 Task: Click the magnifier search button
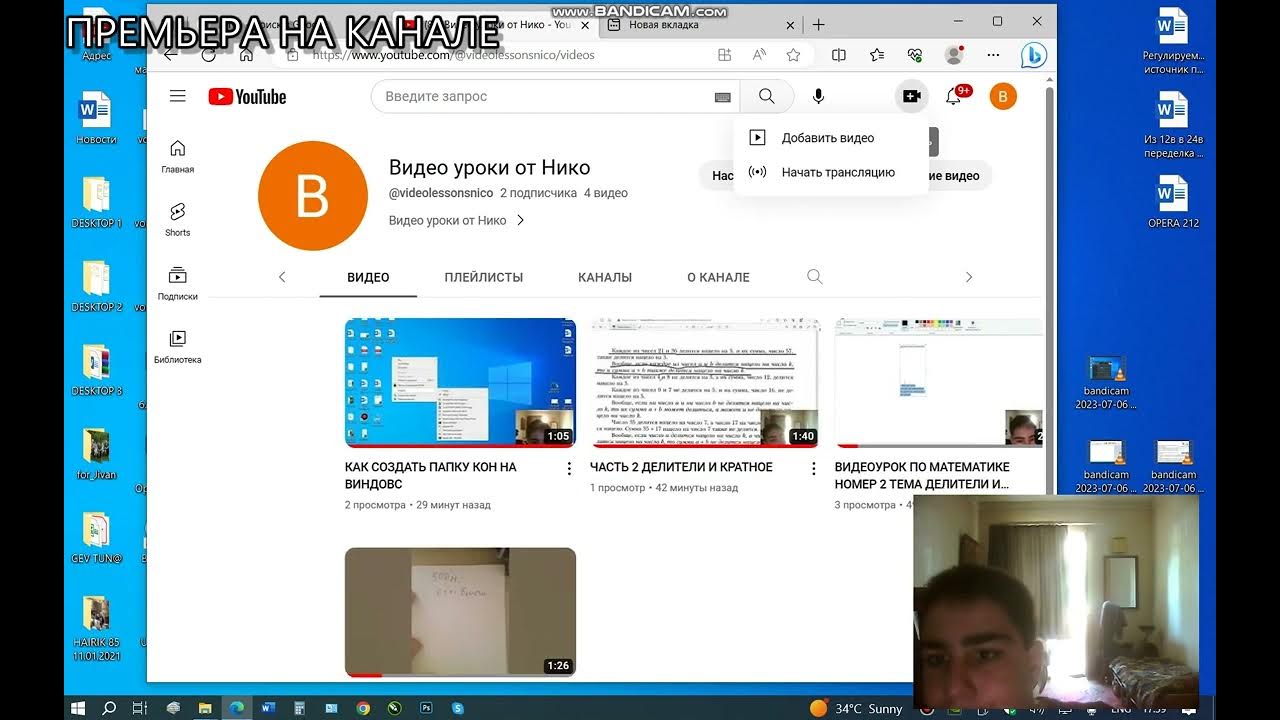[x=767, y=96]
